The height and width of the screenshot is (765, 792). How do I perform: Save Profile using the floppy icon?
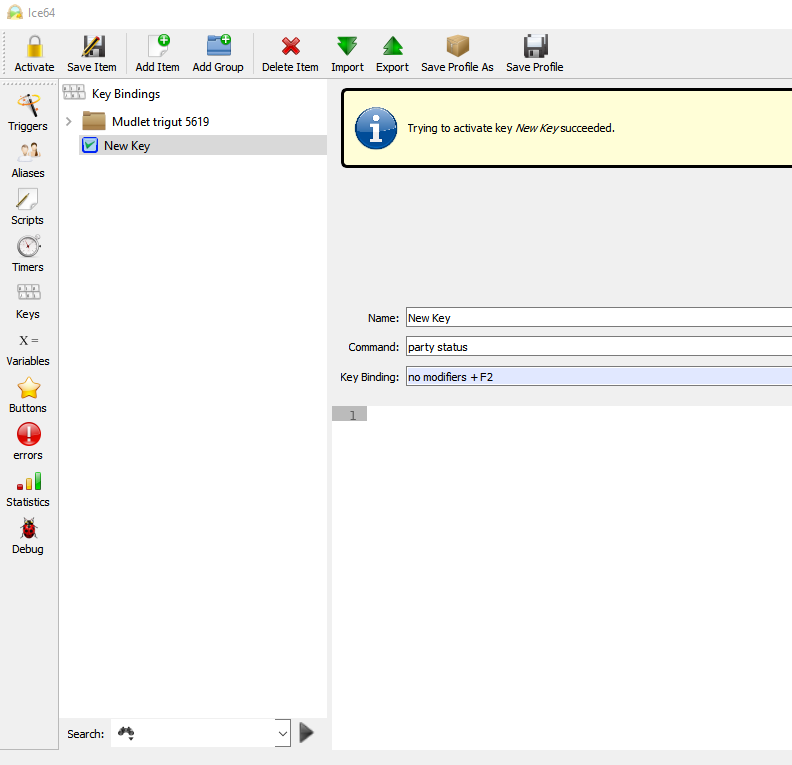click(x=534, y=47)
